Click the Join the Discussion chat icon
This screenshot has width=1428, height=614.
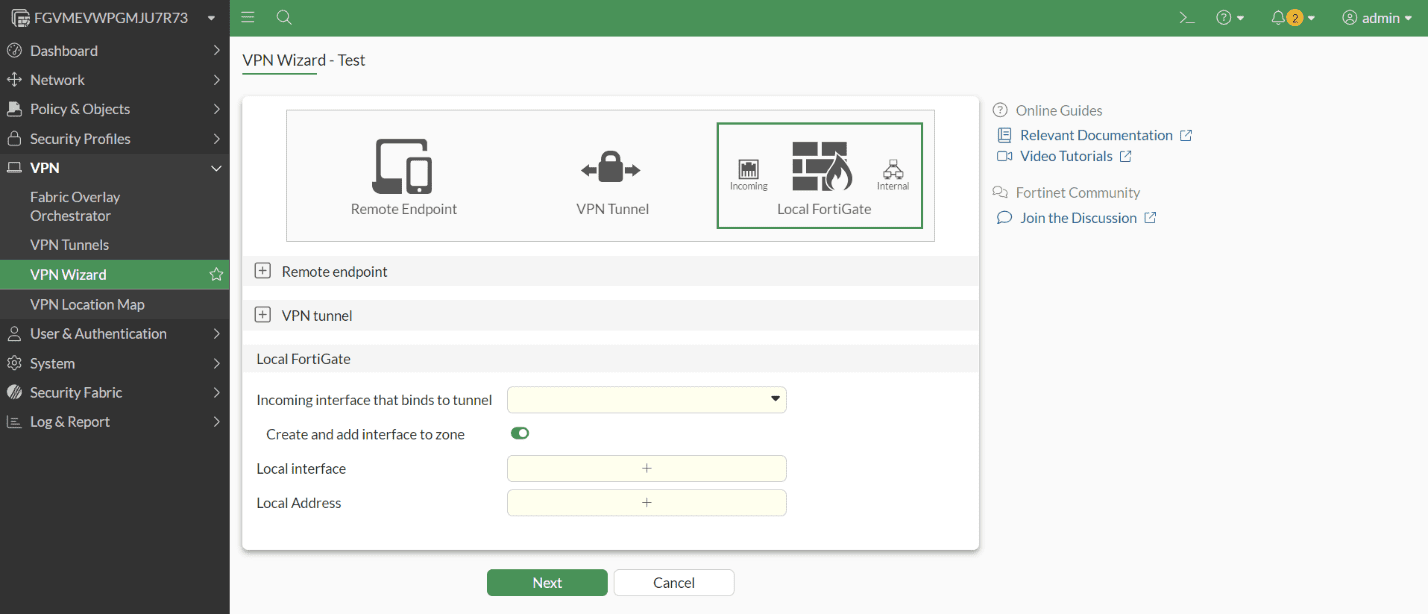click(x=1005, y=218)
